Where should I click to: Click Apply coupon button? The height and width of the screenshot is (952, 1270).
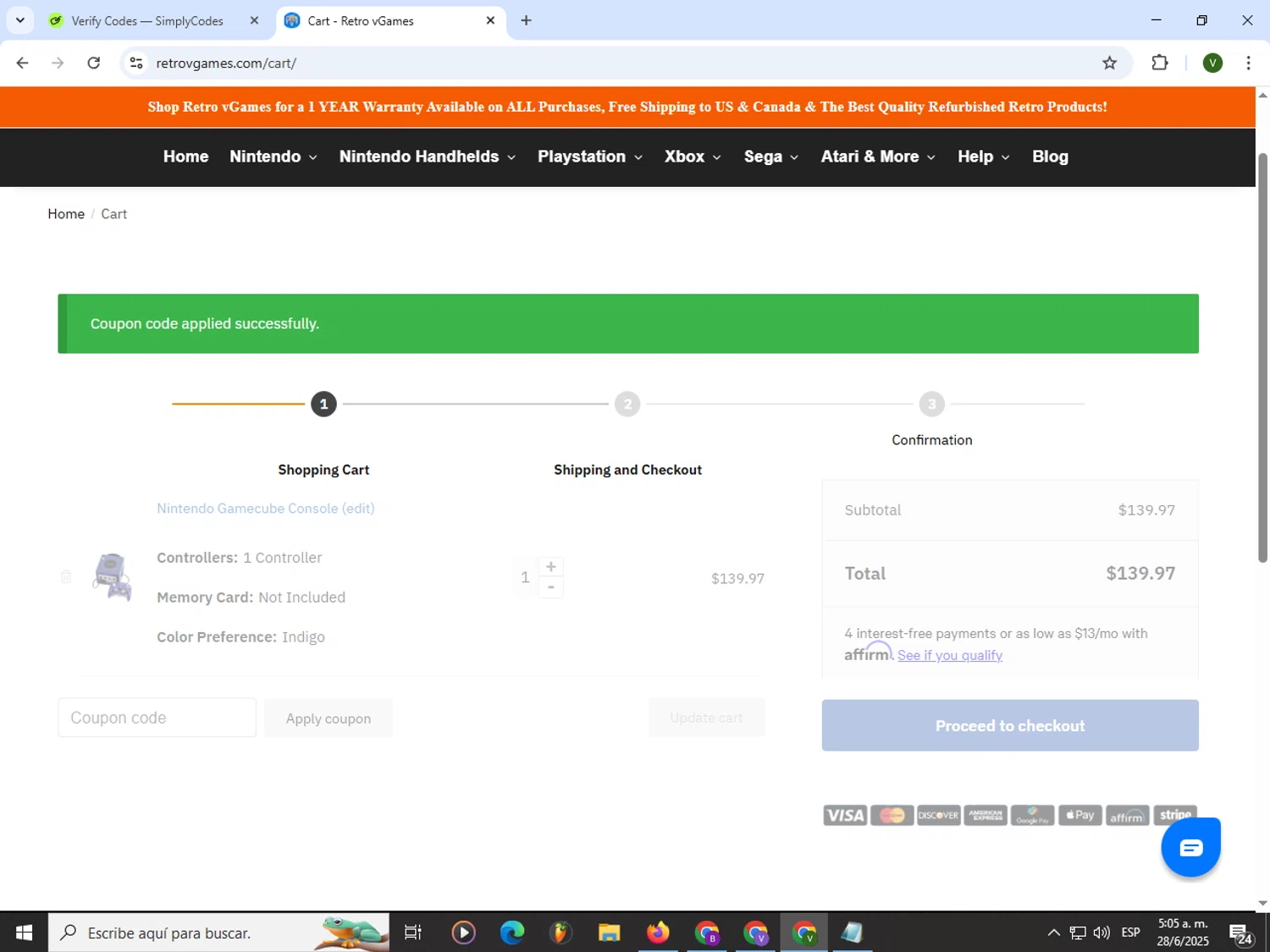point(329,718)
